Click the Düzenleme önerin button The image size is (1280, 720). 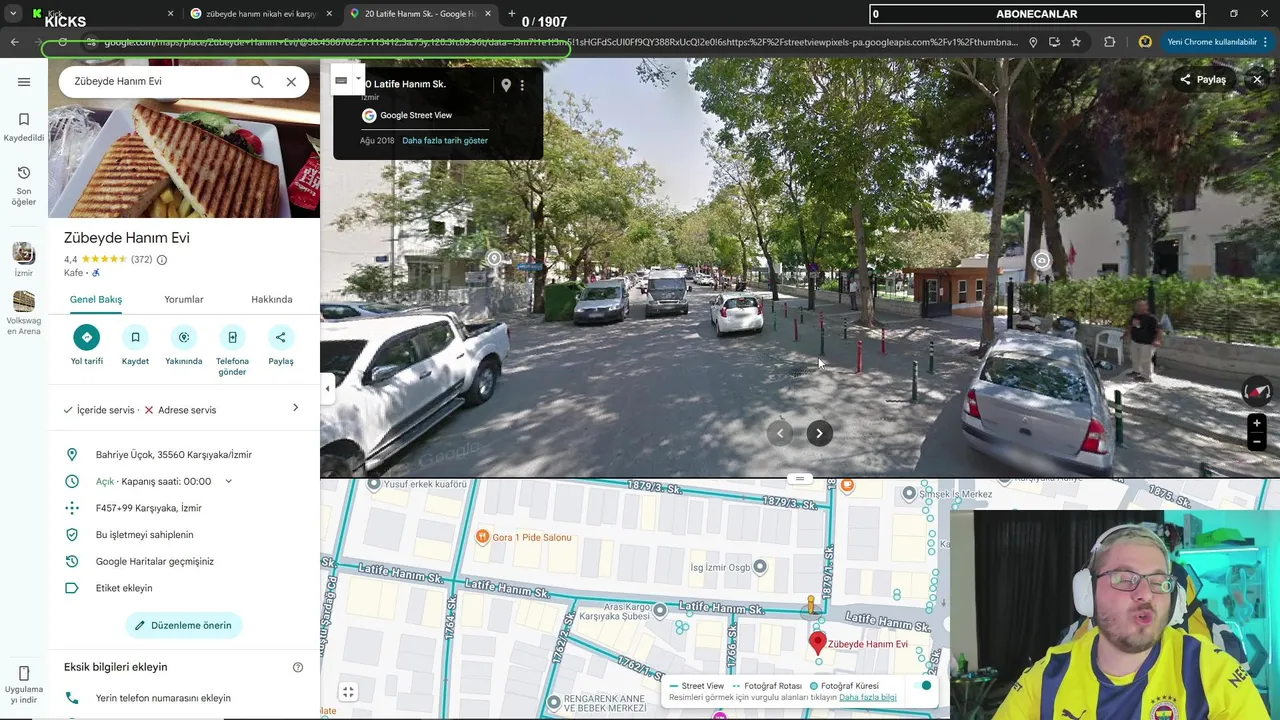[184, 625]
